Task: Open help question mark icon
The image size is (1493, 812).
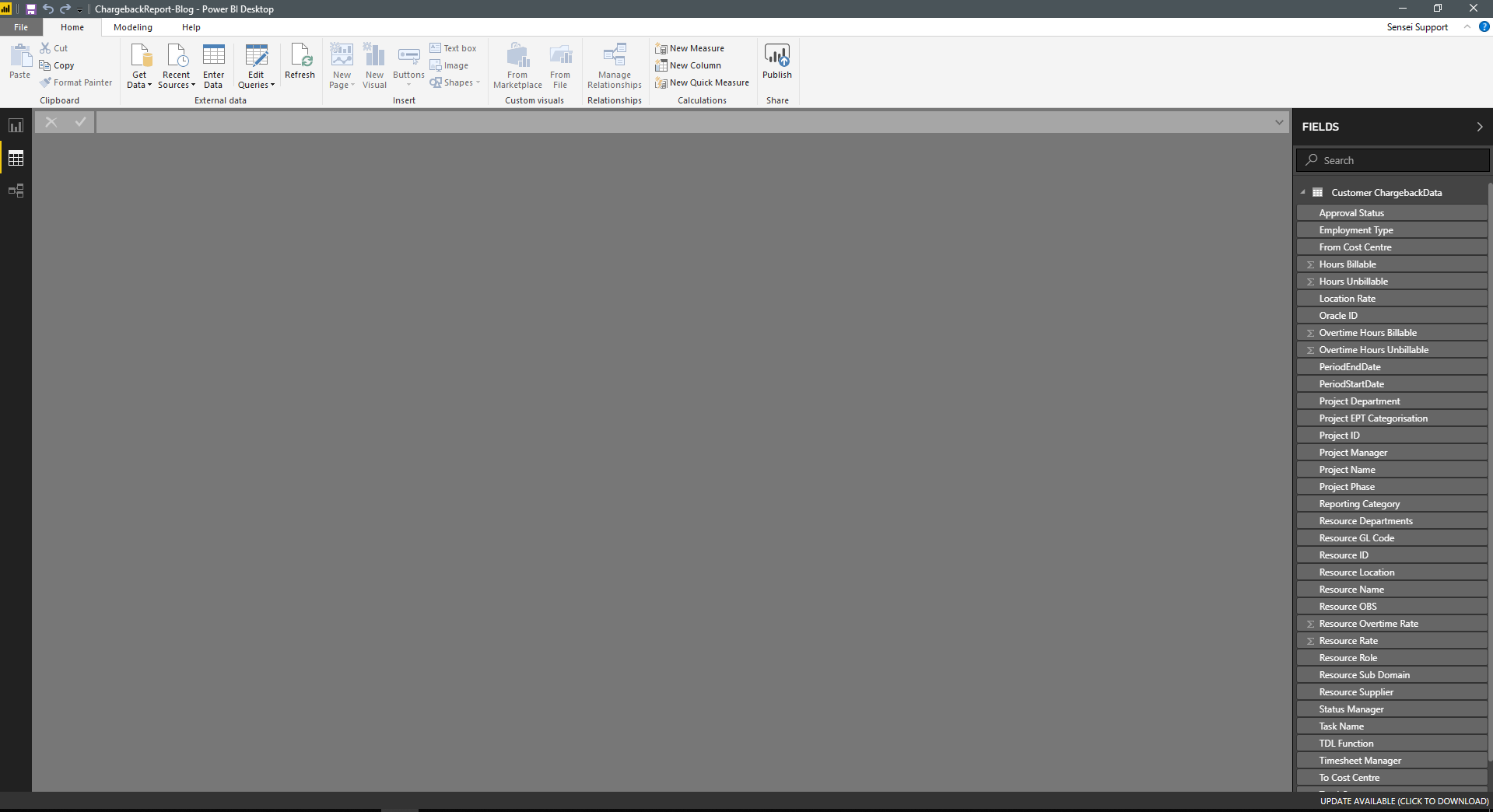Action: (1484, 26)
